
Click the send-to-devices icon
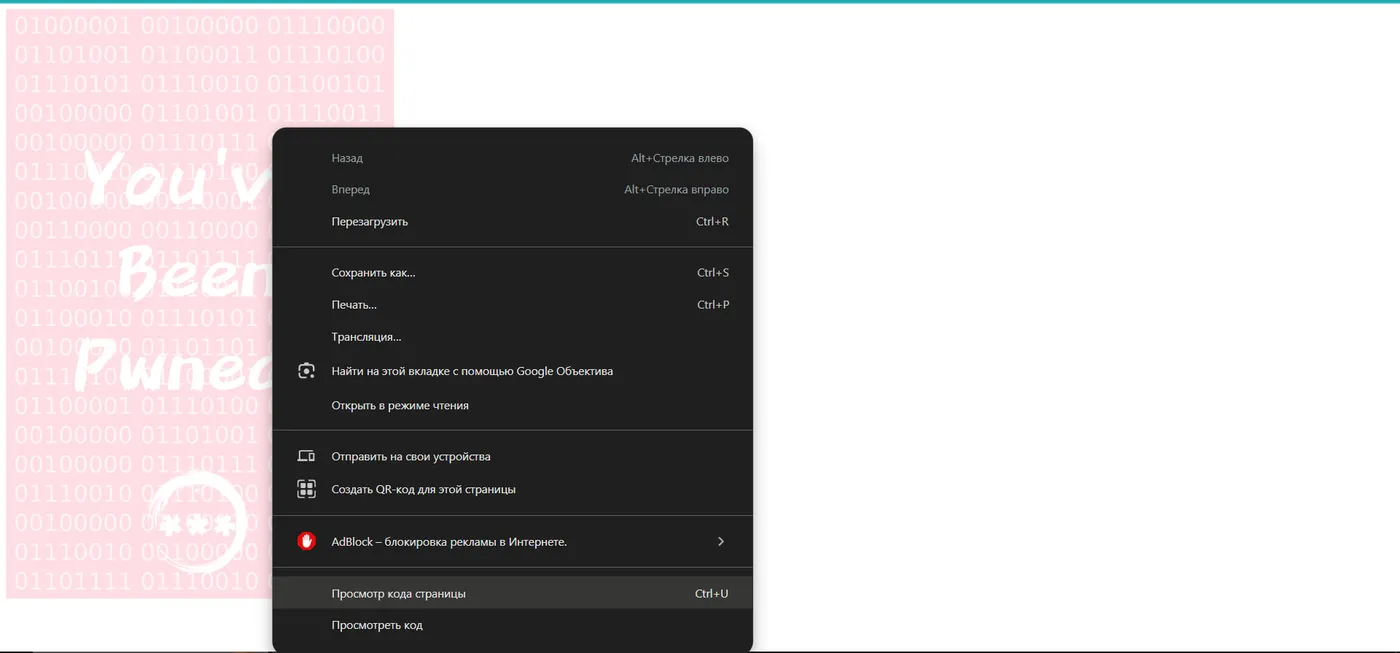[306, 456]
